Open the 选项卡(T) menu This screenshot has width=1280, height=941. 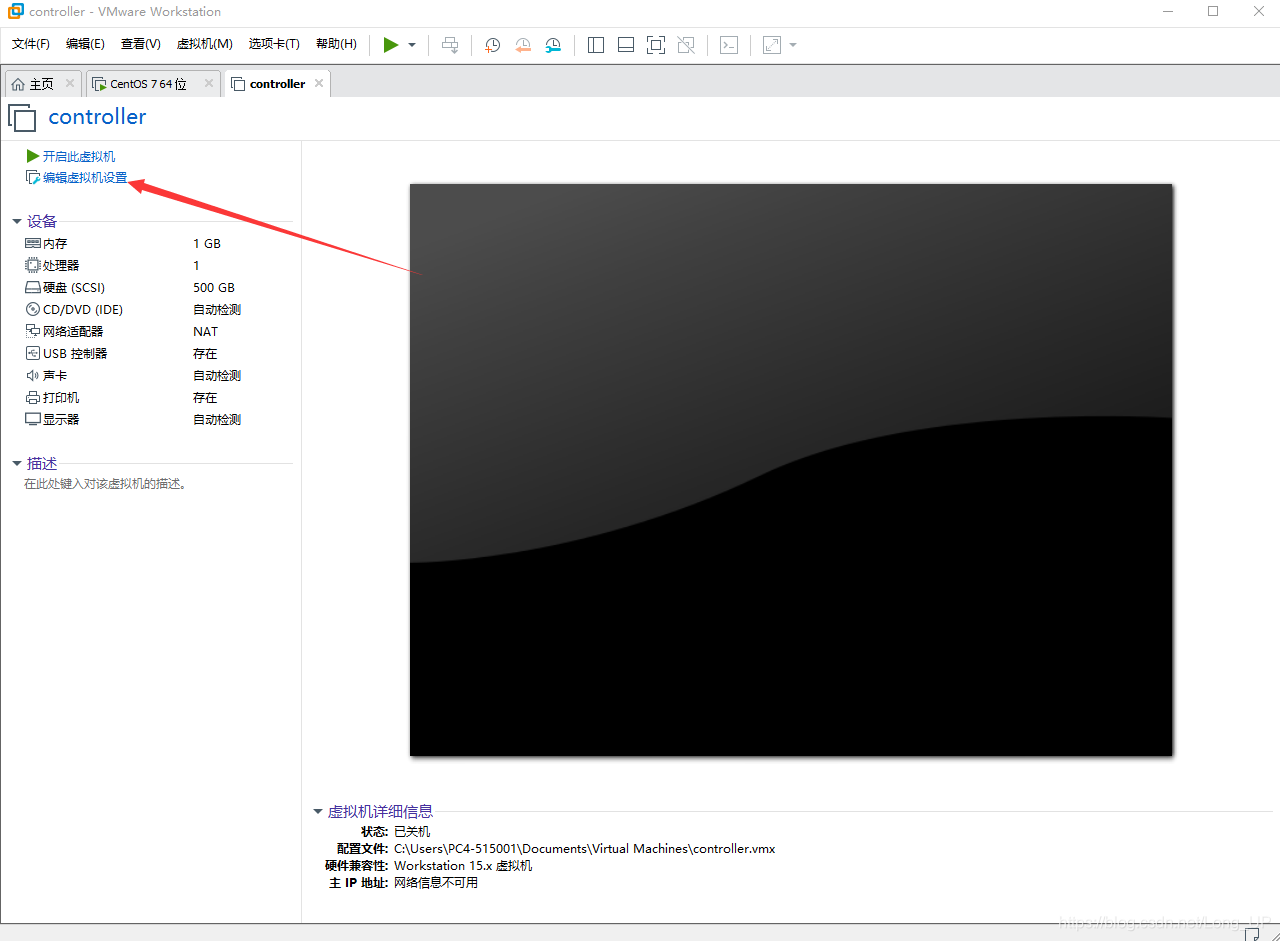(x=274, y=44)
